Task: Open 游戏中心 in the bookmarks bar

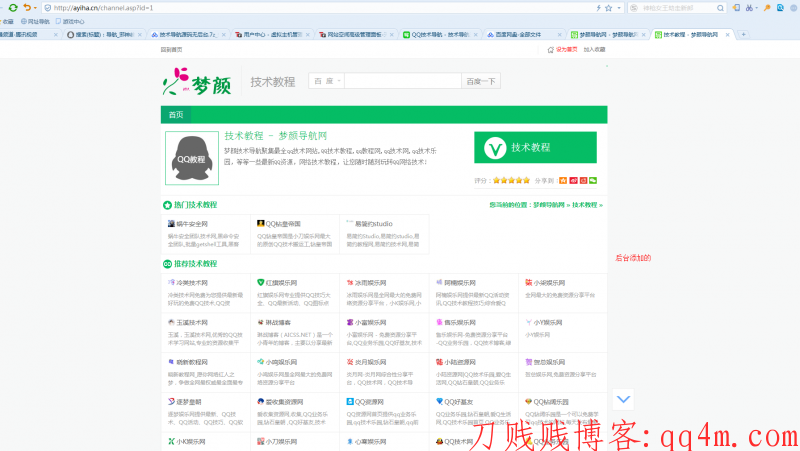Action: pyautogui.click(x=70, y=21)
